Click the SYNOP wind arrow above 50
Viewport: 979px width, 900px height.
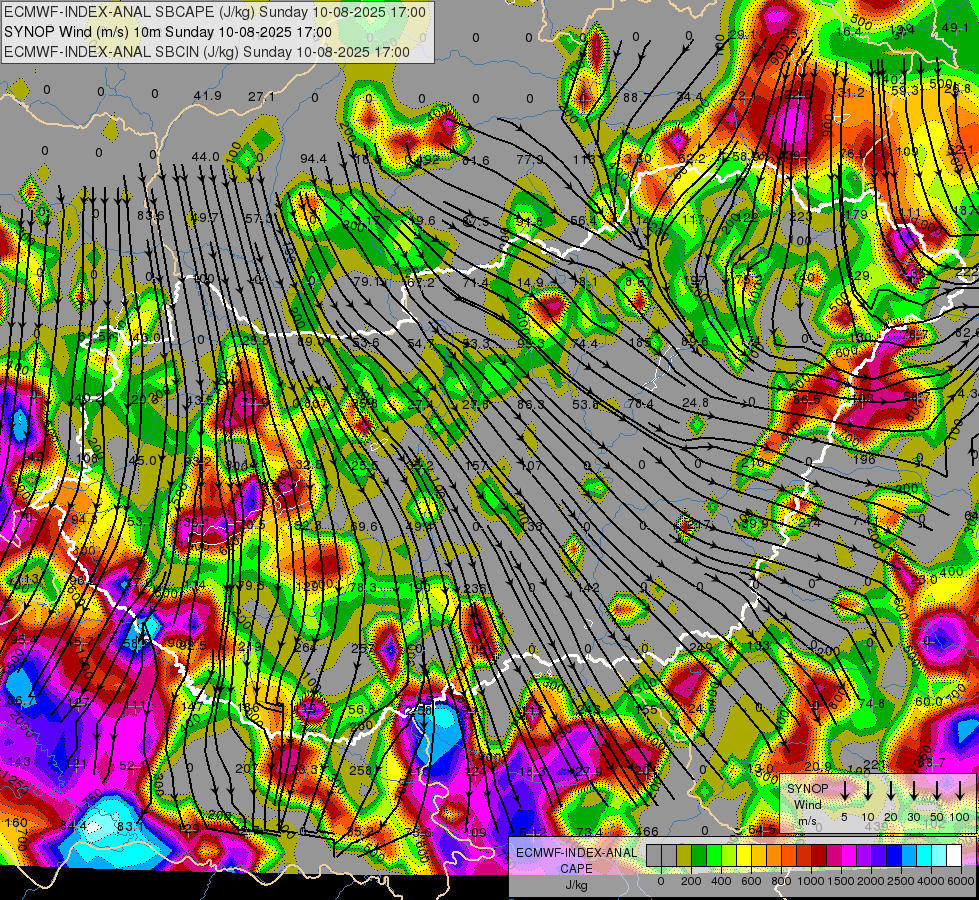(937, 790)
